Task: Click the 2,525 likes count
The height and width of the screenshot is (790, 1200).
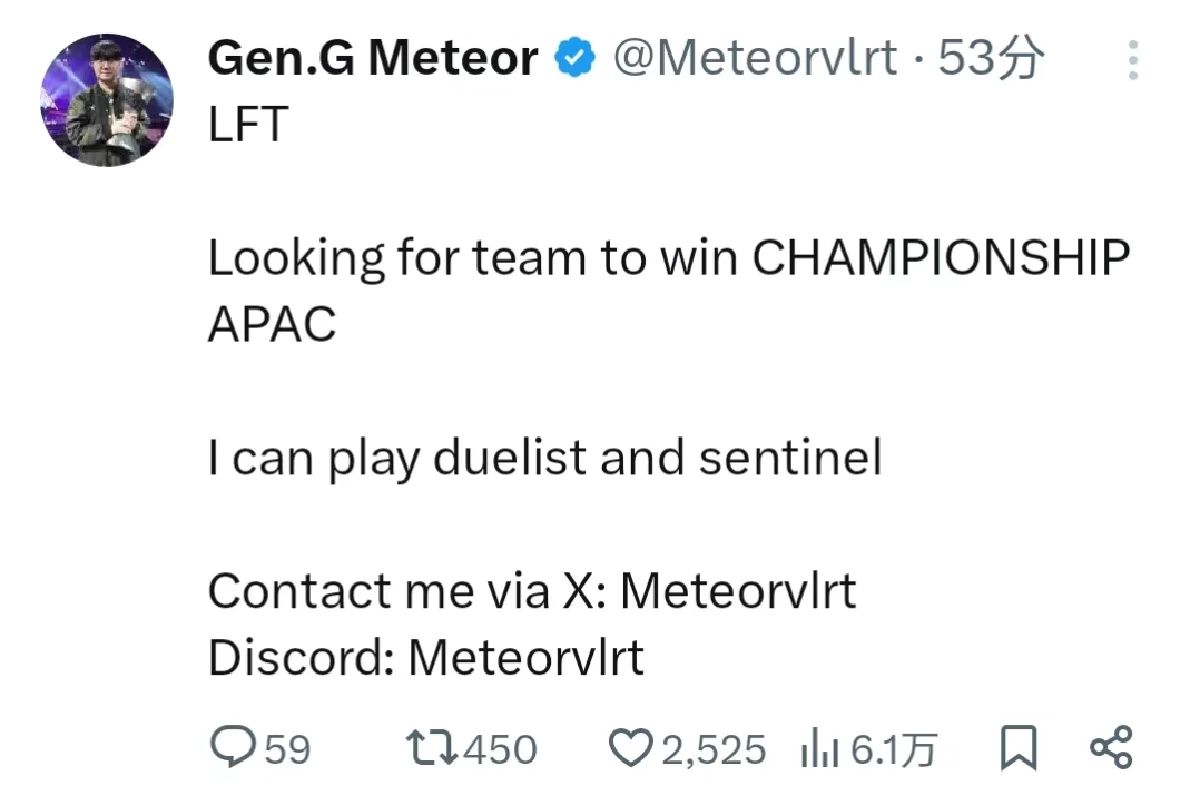Action: (x=714, y=749)
